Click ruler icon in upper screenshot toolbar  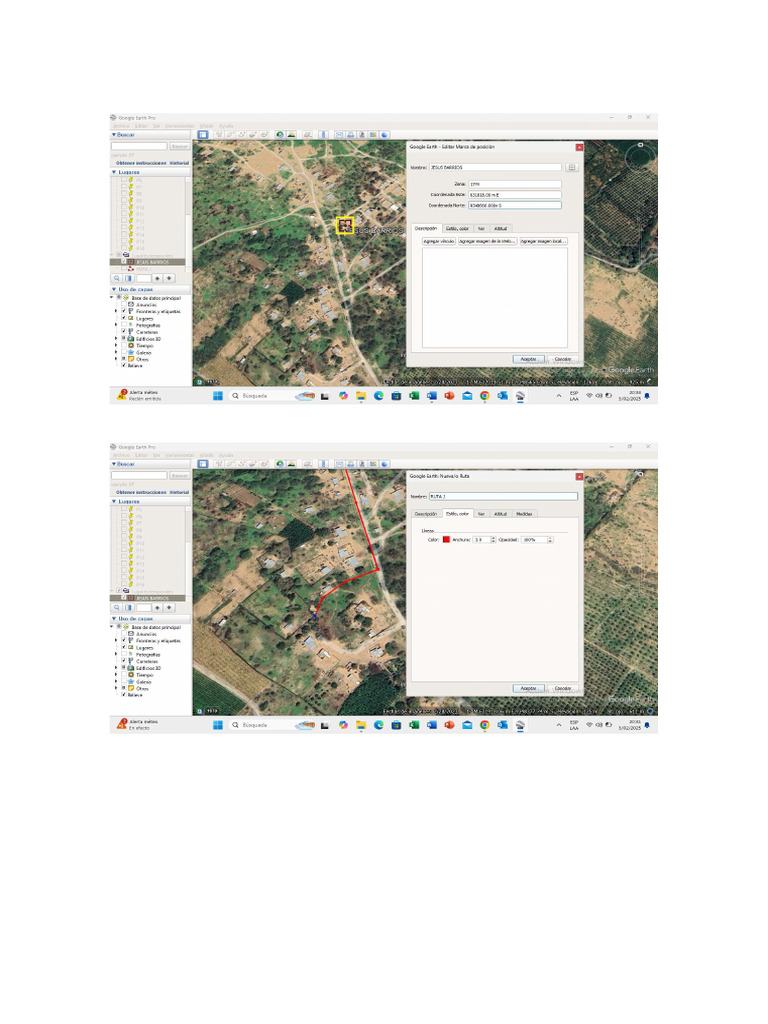click(x=323, y=135)
